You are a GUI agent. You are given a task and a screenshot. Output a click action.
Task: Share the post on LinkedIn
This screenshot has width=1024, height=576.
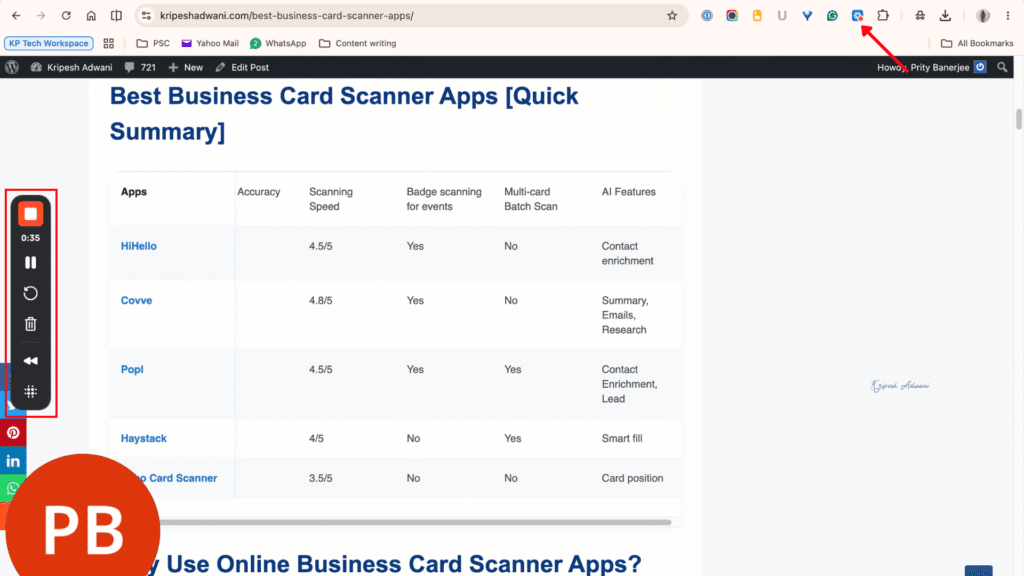pyautogui.click(x=13, y=461)
